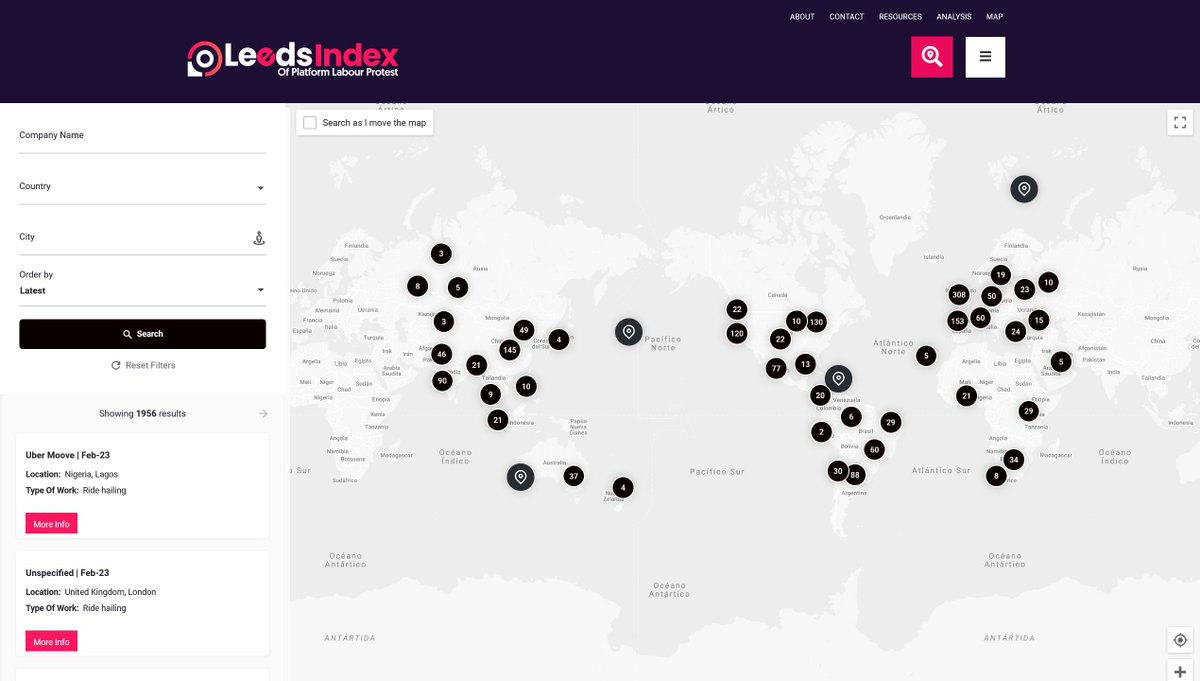
Task: Open the 6 cluster marker
Action: click(851, 416)
